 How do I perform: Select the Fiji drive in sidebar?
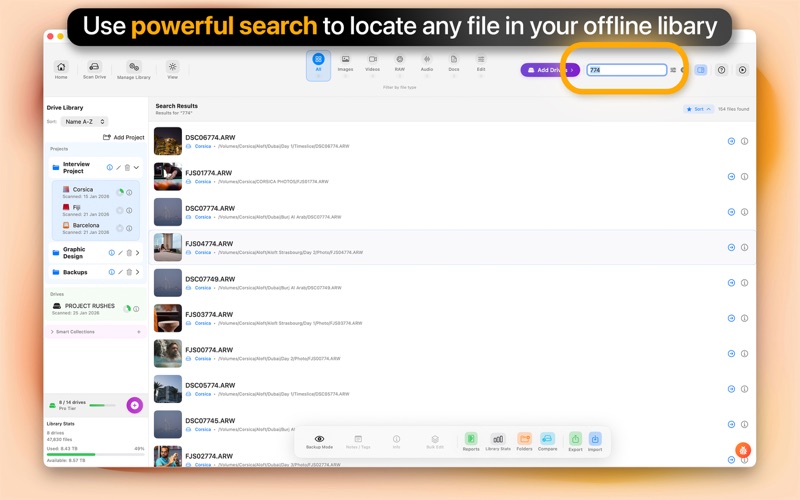tap(85, 210)
